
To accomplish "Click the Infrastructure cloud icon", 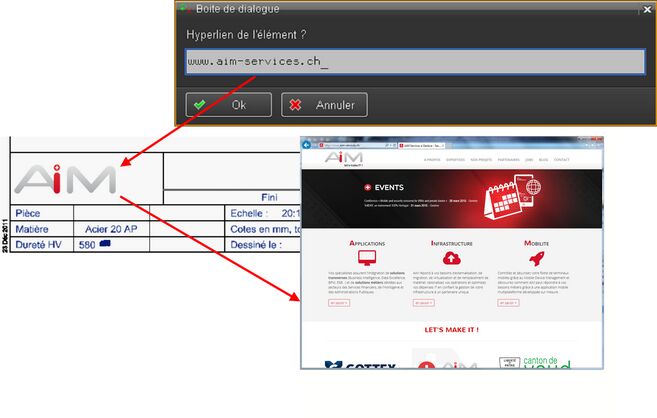I will pyautogui.click(x=452, y=258).
